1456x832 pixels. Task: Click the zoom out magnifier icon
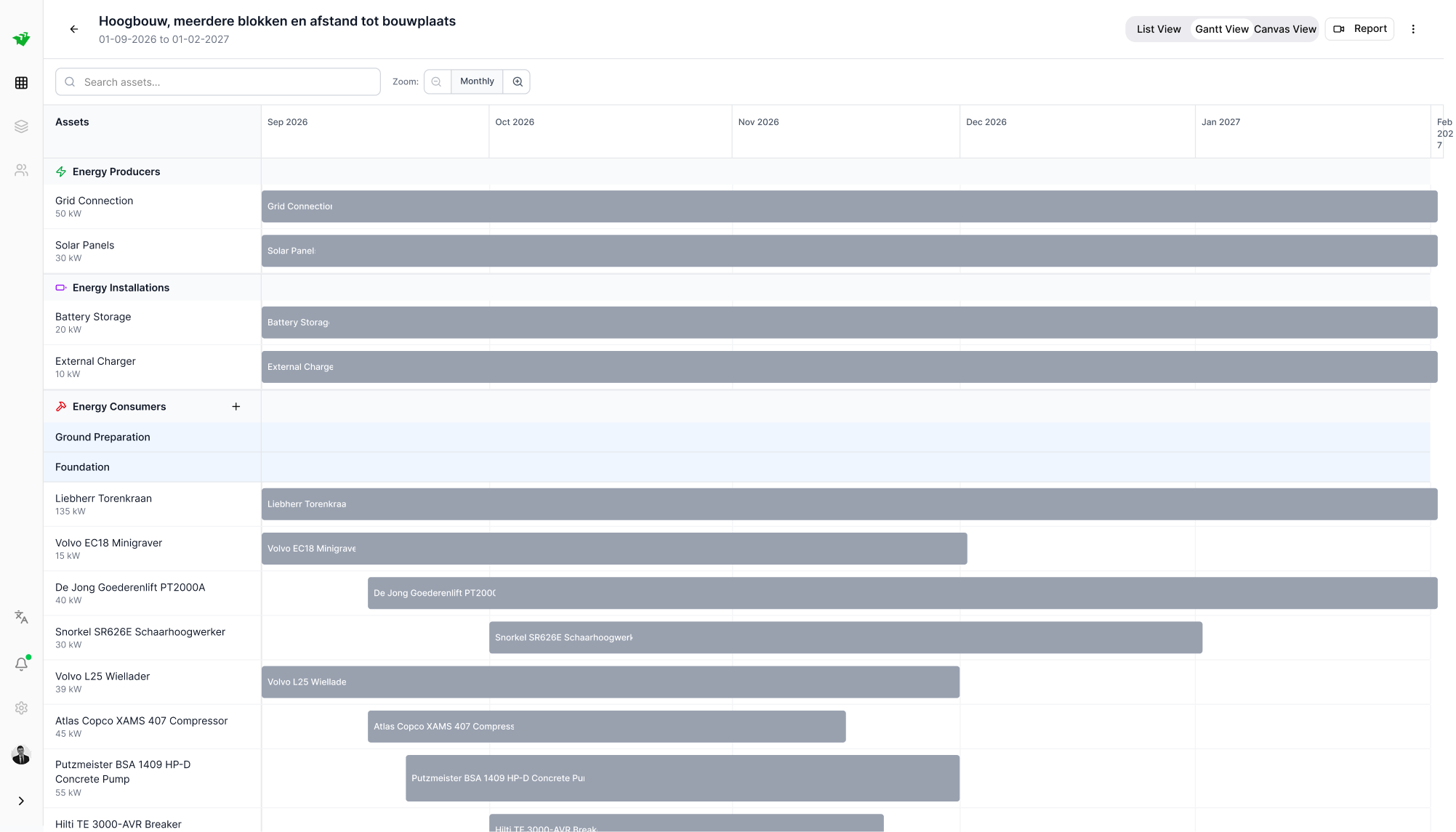point(436,81)
